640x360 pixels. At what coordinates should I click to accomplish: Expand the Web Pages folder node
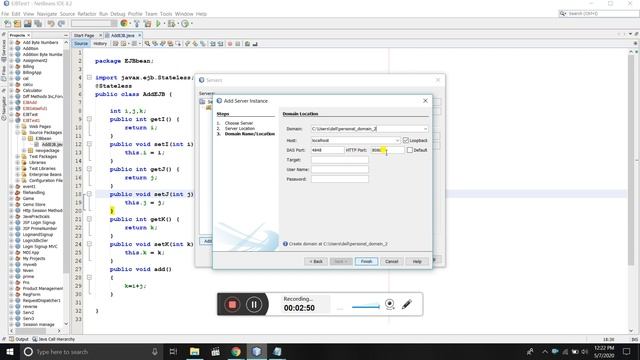[x=18, y=127]
